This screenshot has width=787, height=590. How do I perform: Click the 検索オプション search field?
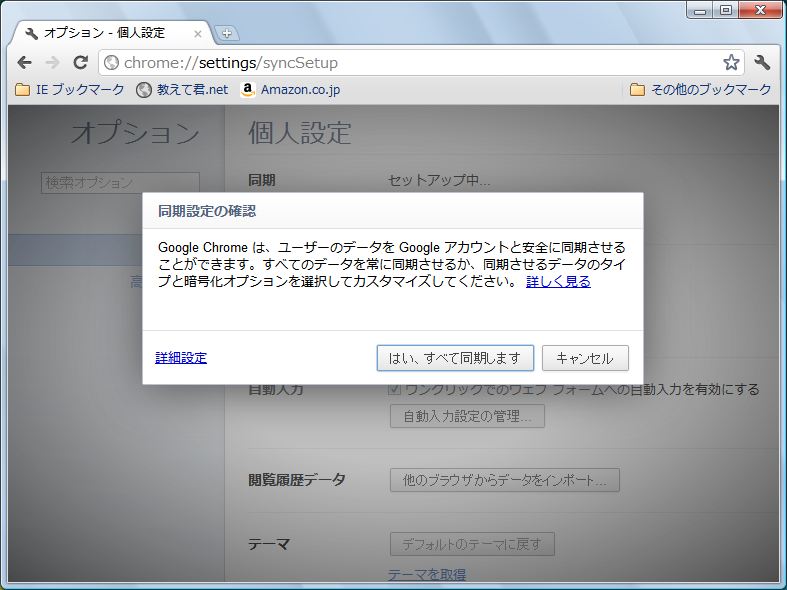120,183
